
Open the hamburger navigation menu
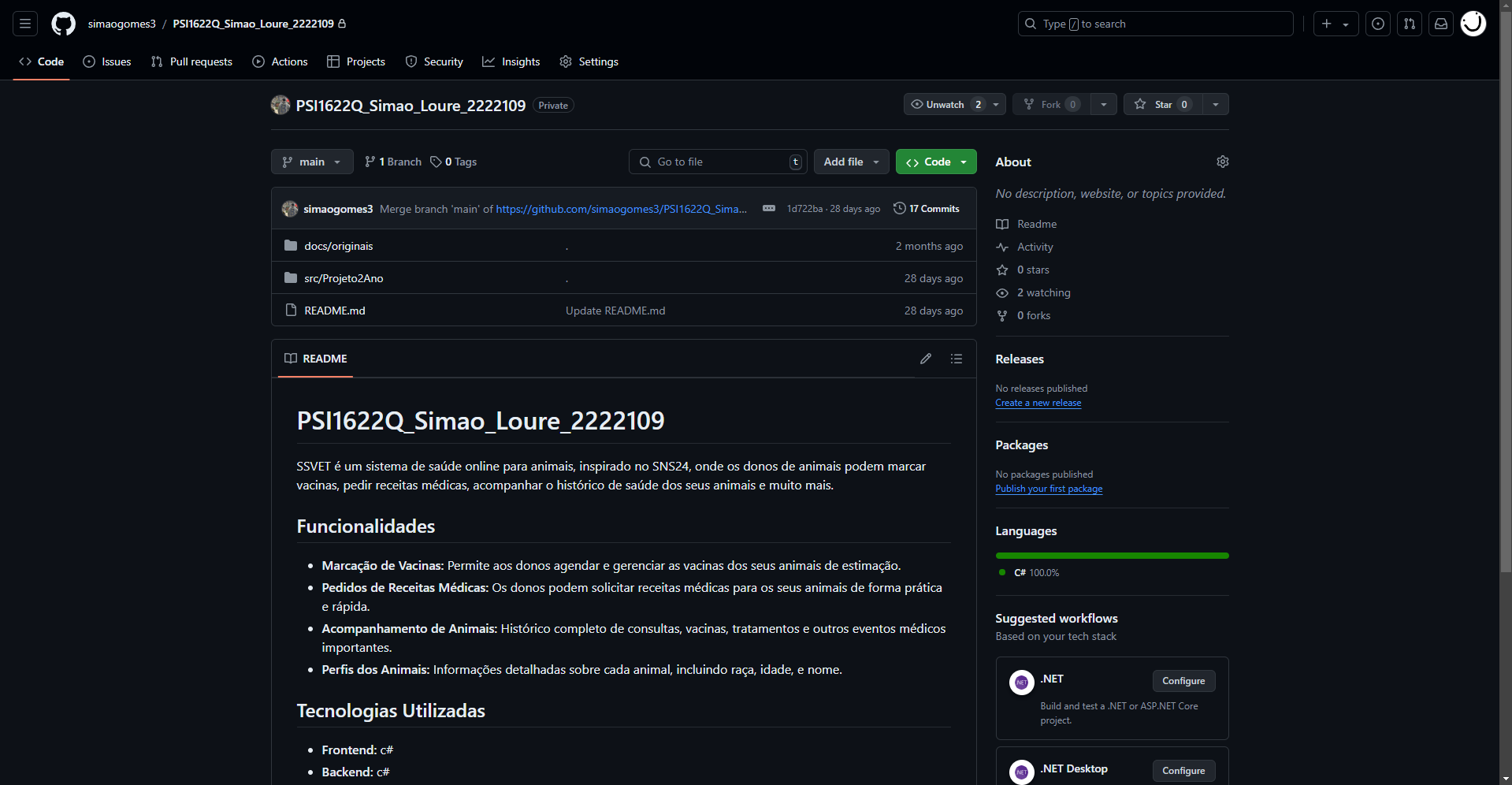coord(25,24)
